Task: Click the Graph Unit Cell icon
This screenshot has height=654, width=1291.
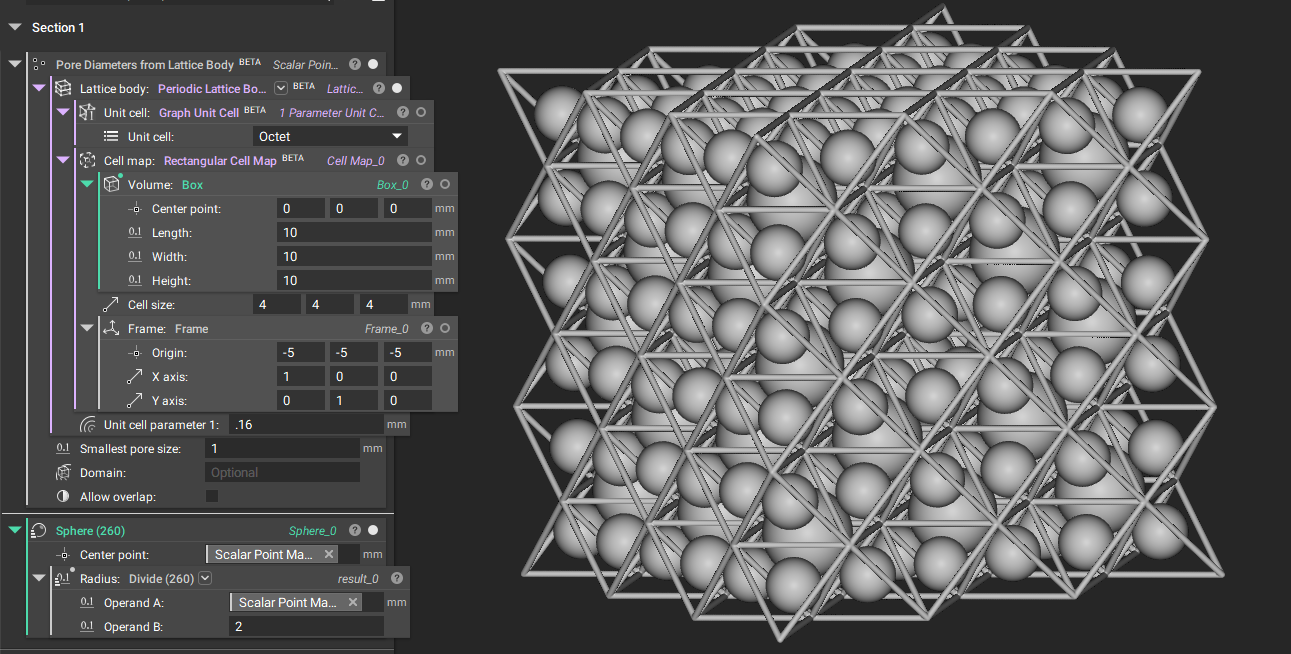Action: pyautogui.click(x=87, y=112)
